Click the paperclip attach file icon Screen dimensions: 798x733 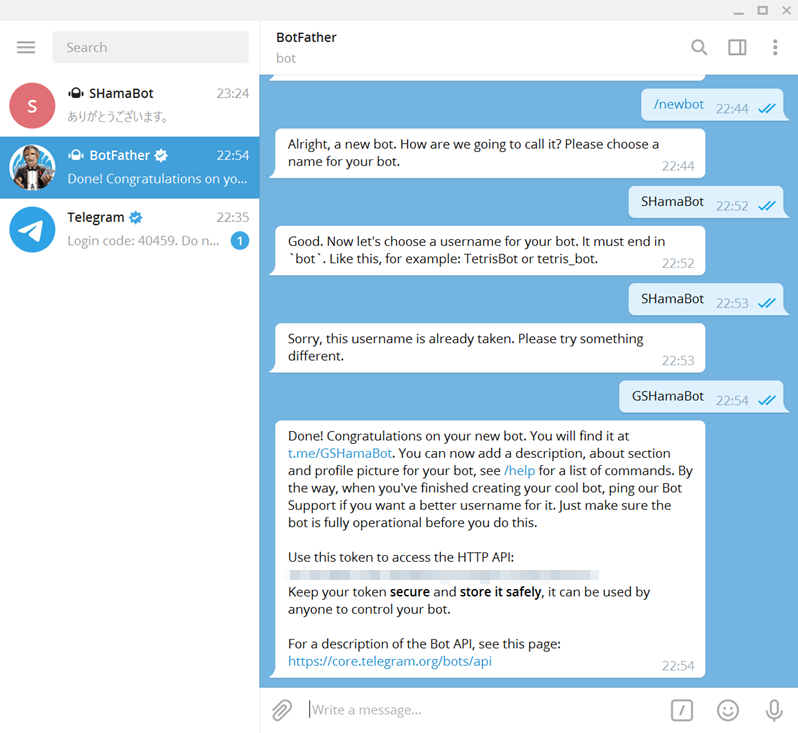282,710
